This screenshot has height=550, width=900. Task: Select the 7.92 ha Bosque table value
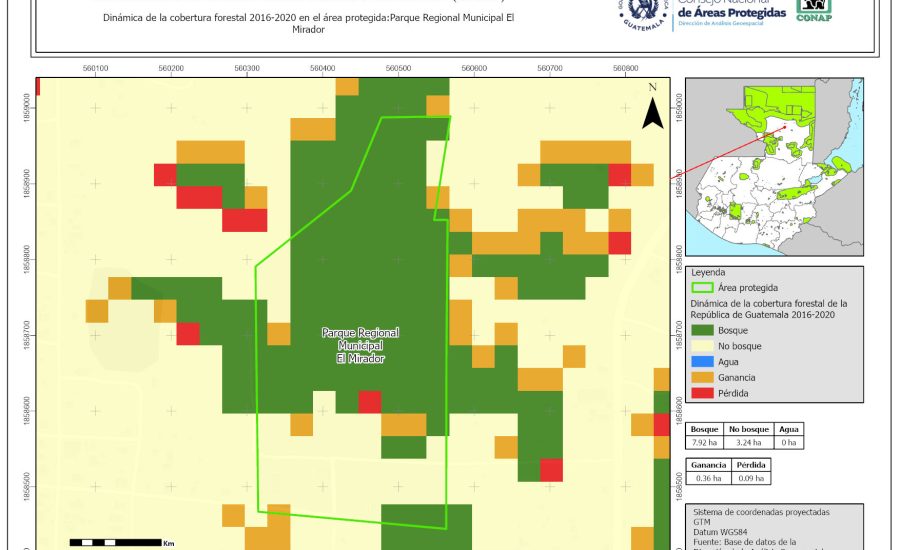(x=705, y=441)
